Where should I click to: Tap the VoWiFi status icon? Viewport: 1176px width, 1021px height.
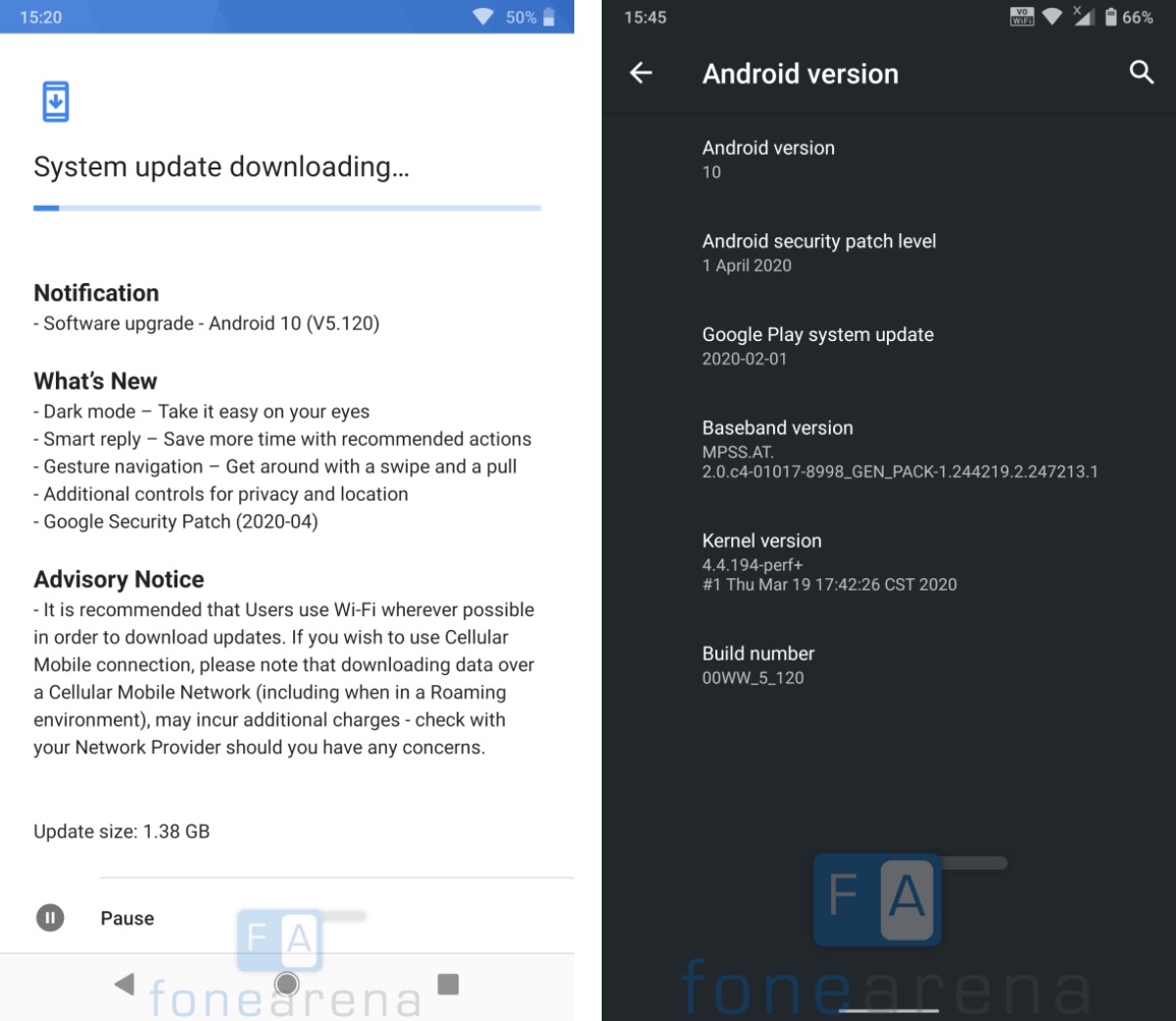[x=1022, y=17]
